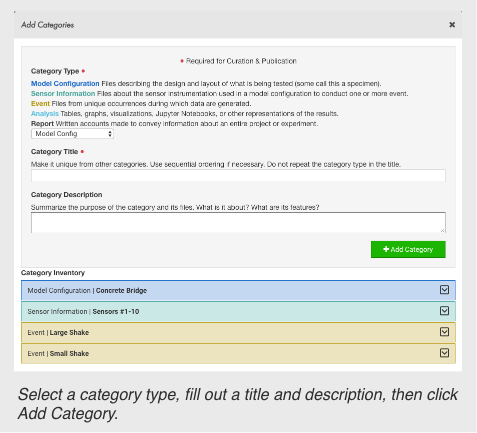Expand the Large Shake event chevron
The height and width of the screenshot is (433, 477).
point(444,332)
